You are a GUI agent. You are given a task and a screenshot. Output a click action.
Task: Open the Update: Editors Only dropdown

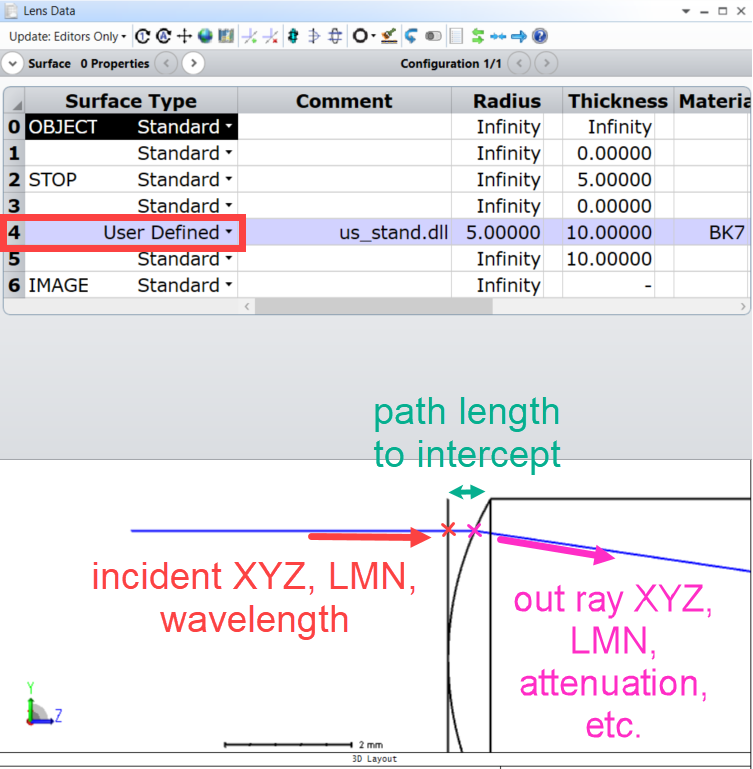[67, 36]
